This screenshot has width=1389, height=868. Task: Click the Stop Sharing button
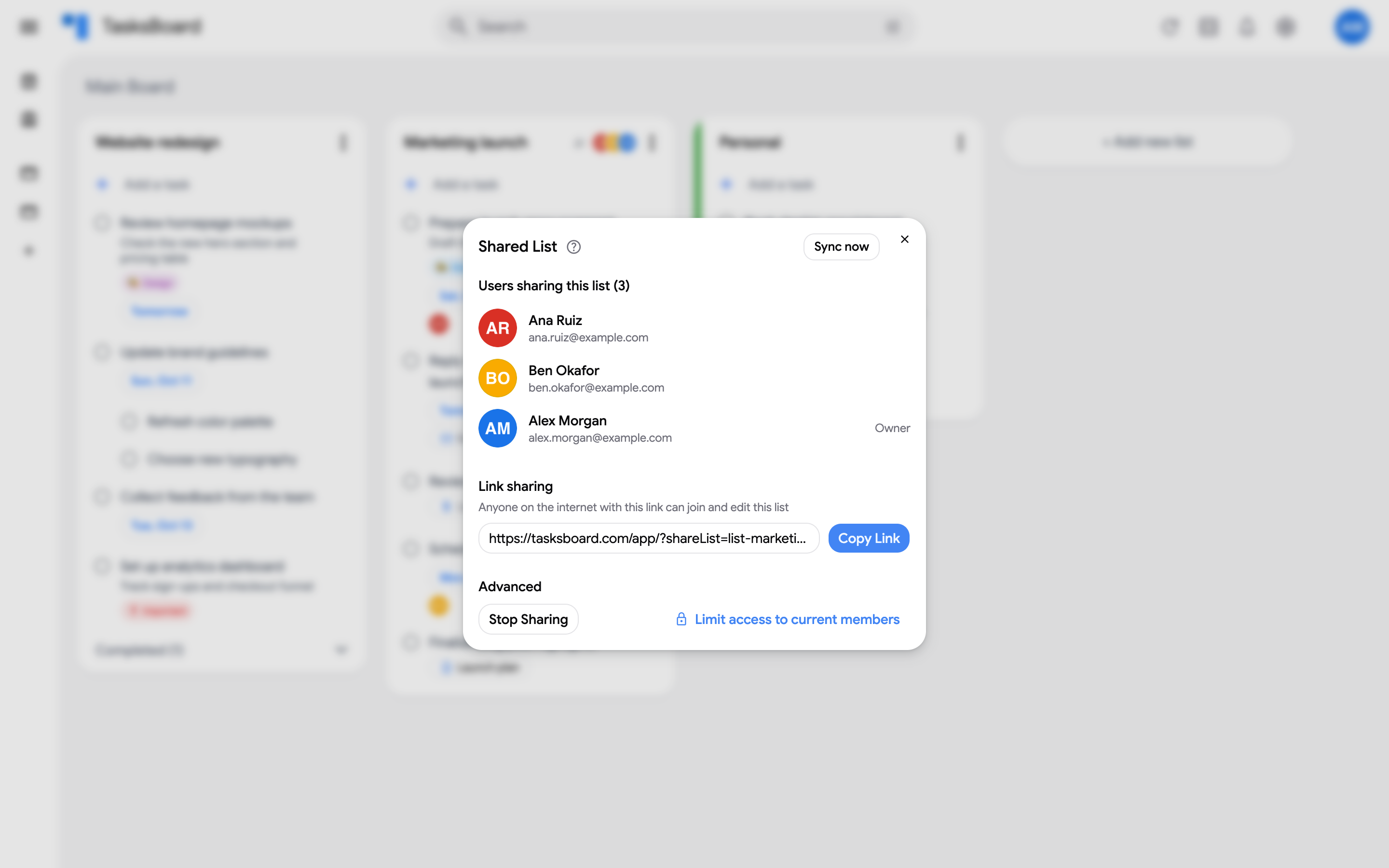528,620
